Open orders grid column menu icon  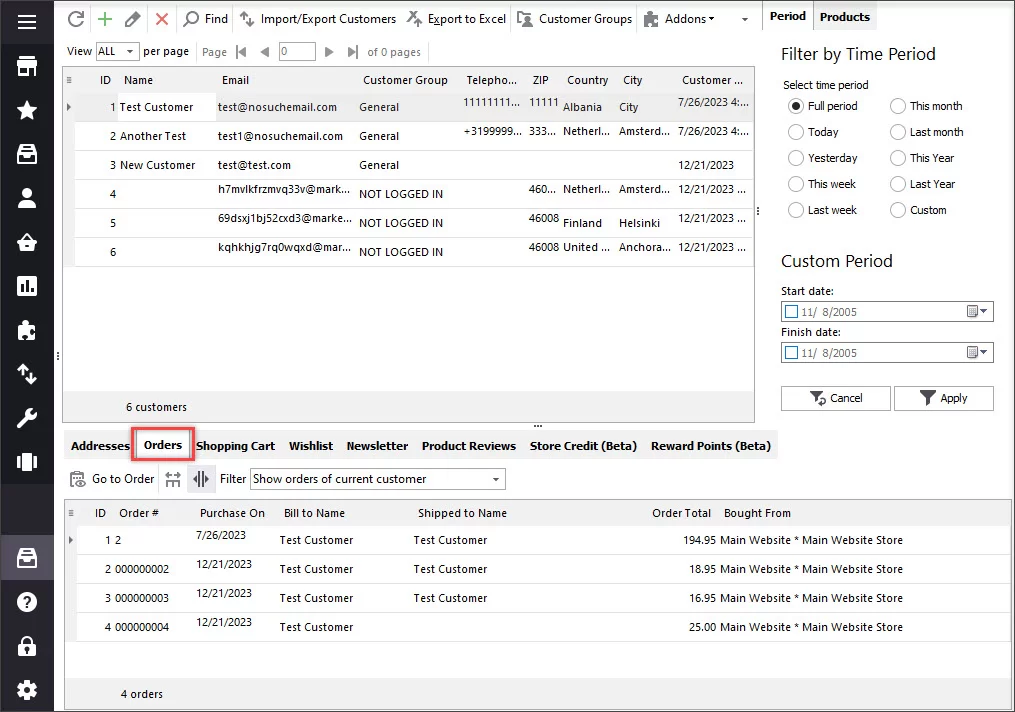pyautogui.click(x=71, y=513)
